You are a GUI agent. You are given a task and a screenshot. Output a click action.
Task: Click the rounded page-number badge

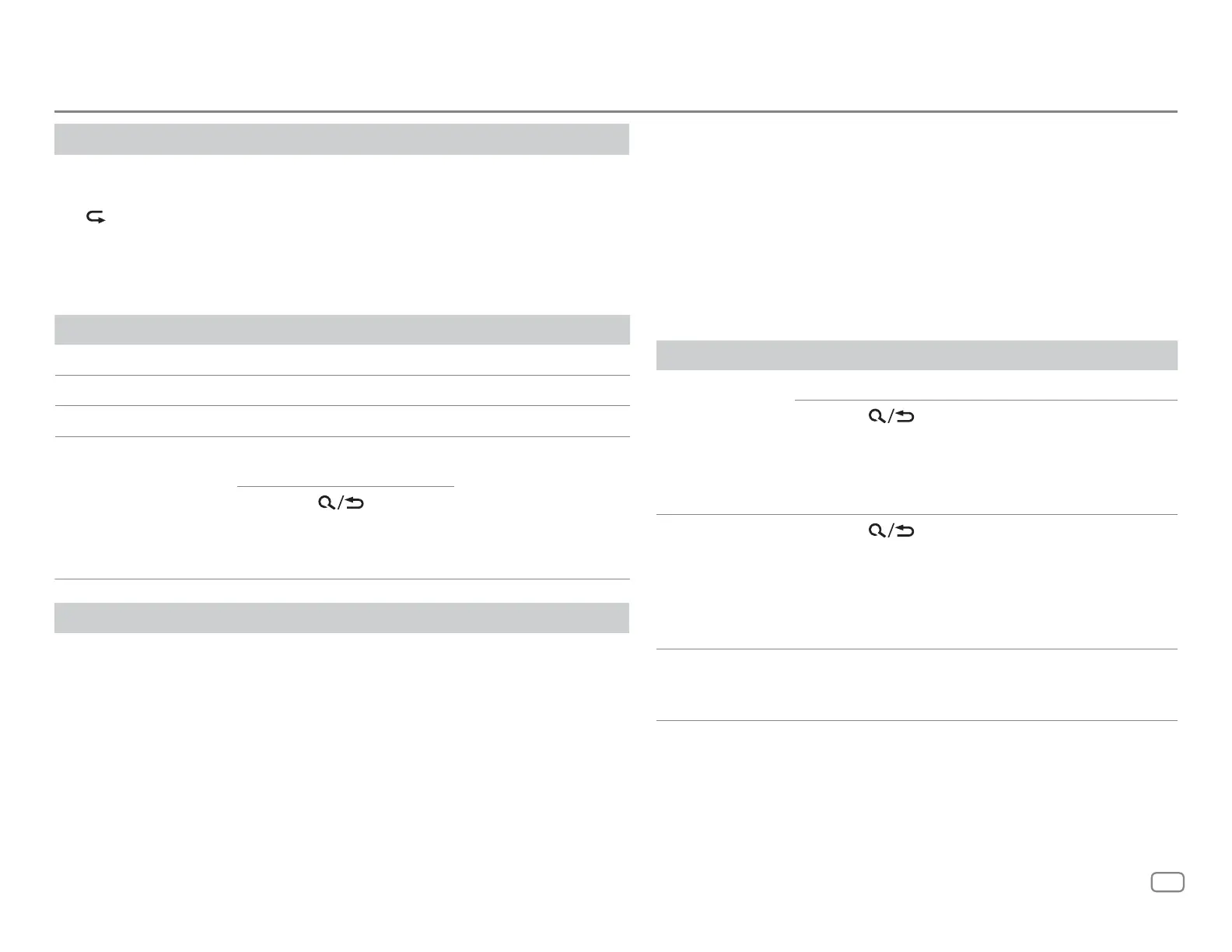click(x=1167, y=883)
